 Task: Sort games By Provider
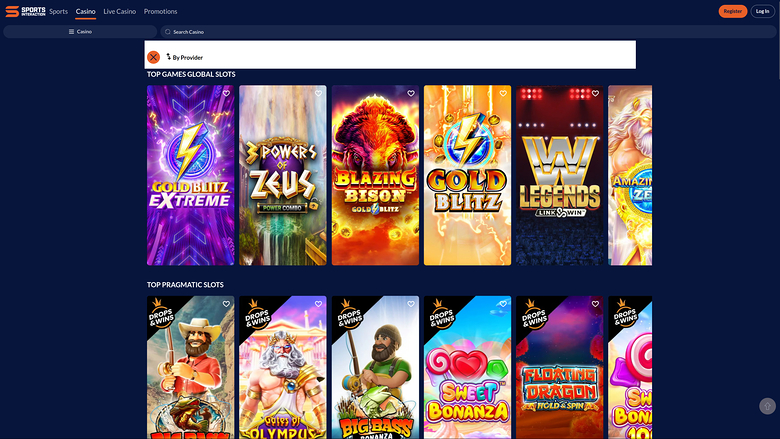point(185,57)
